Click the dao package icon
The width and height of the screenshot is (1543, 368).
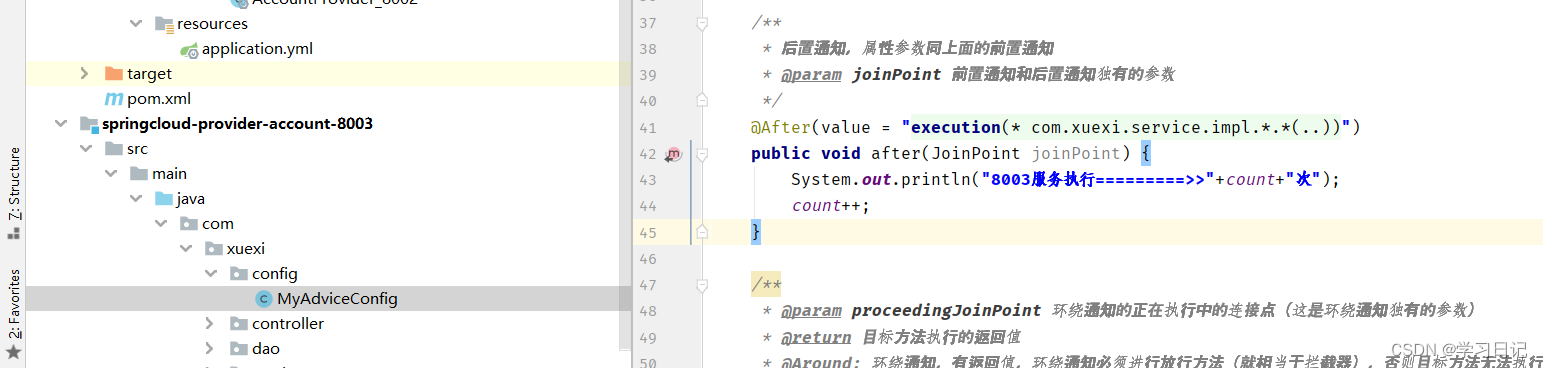pyautogui.click(x=239, y=349)
